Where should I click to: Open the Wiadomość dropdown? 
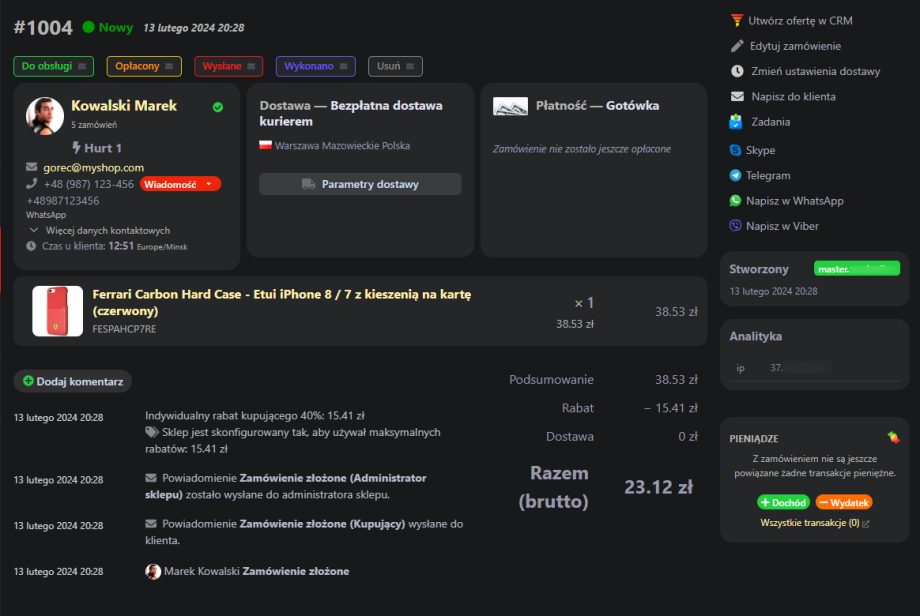pyautogui.click(x=179, y=184)
